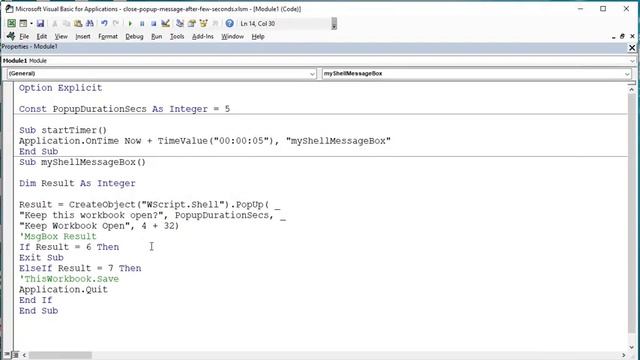The height and width of the screenshot is (360, 640).
Task: Close the Properties - Module1 panel
Action: [632, 48]
